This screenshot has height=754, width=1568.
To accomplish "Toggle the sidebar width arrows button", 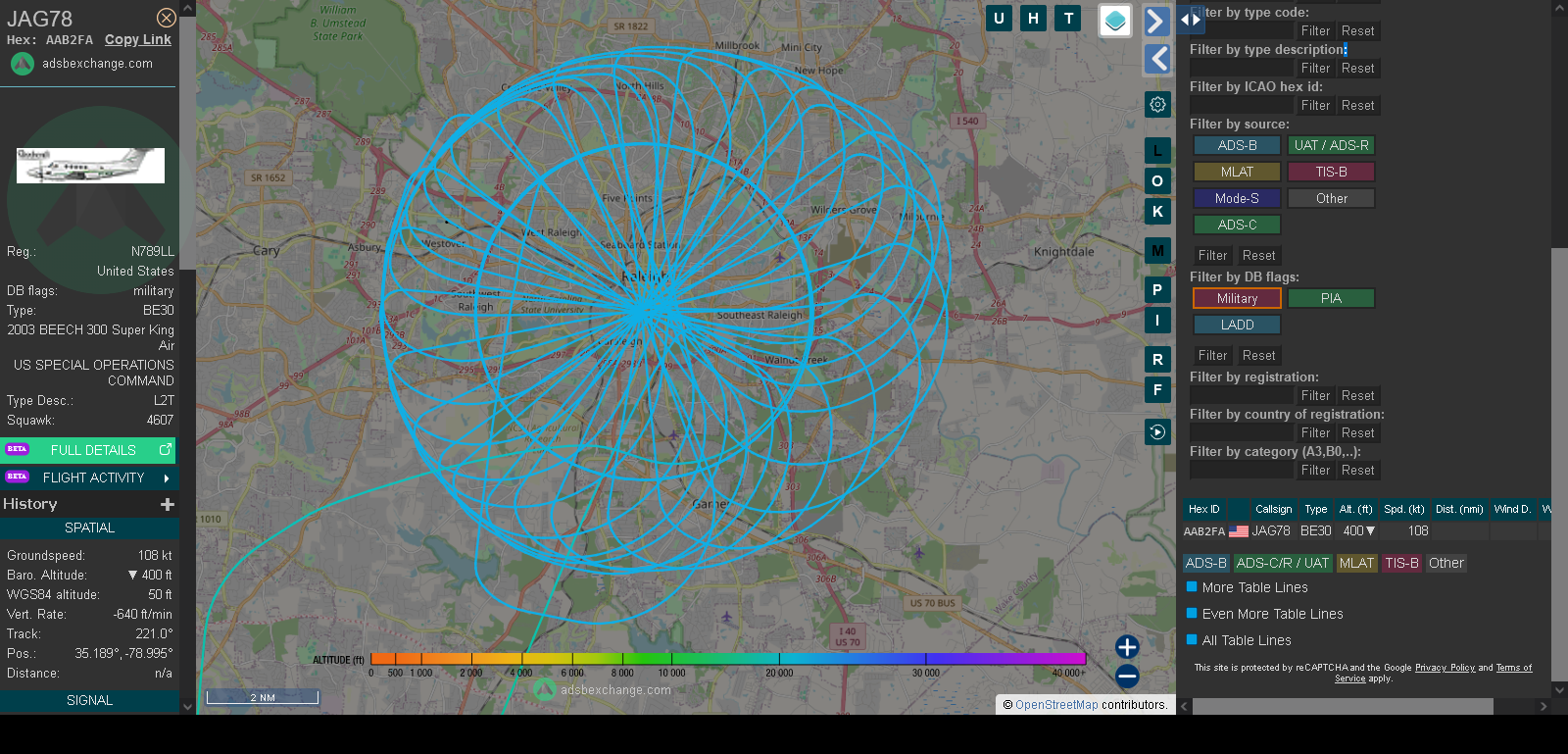I will 1191,19.
